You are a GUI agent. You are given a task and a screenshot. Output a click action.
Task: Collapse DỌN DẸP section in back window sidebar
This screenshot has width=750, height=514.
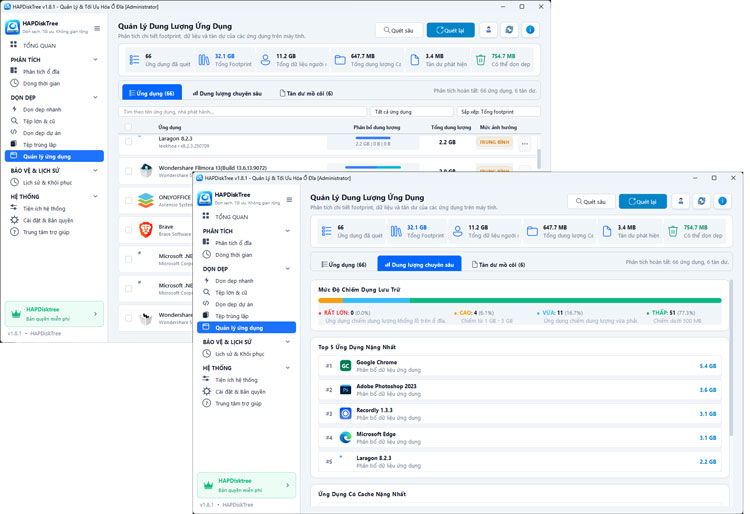[x=95, y=98]
